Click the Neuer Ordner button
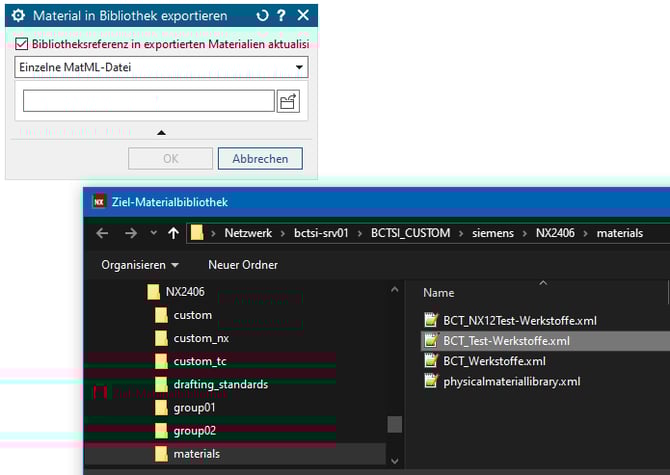 pos(243,265)
